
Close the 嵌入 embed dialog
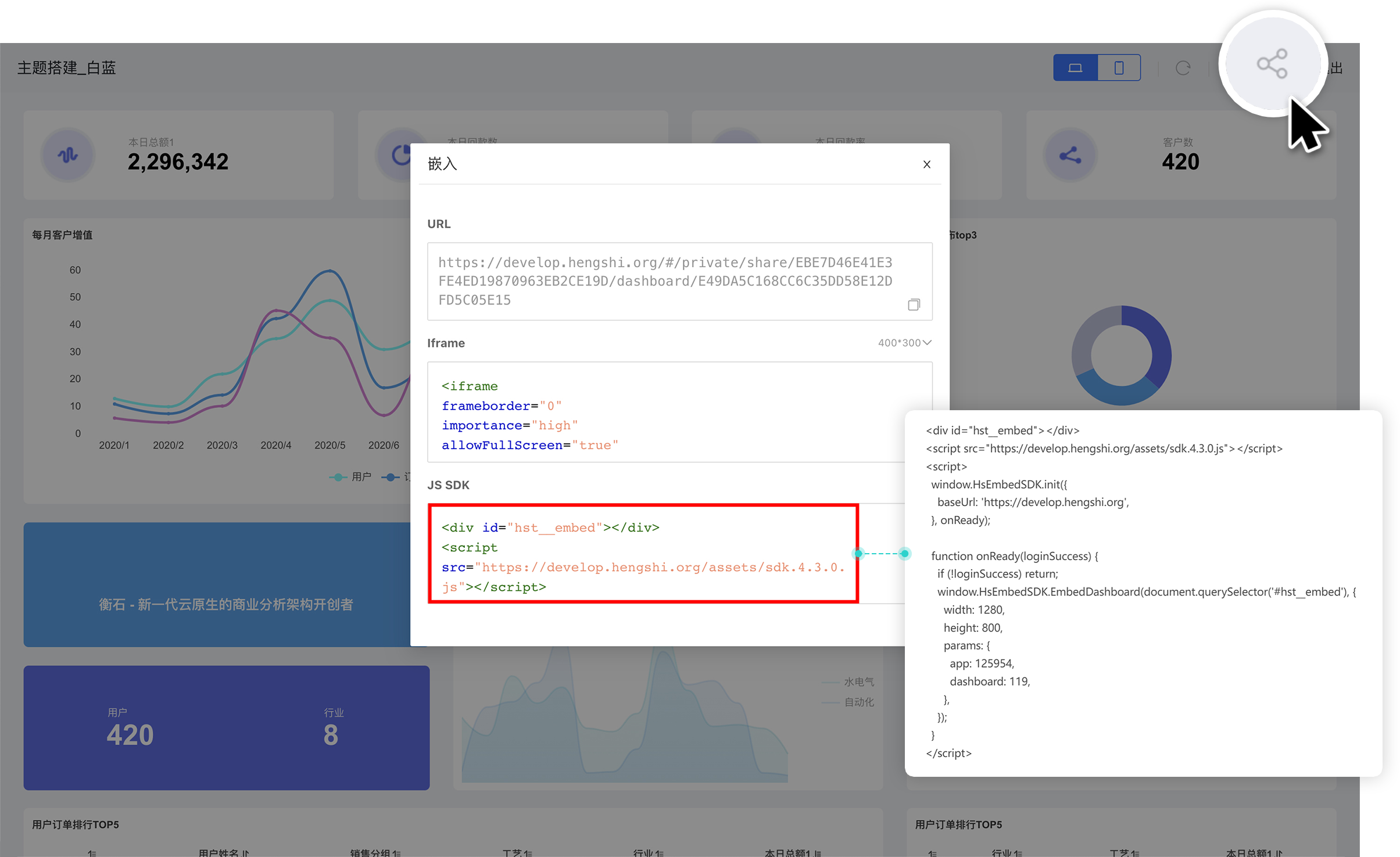tap(926, 164)
